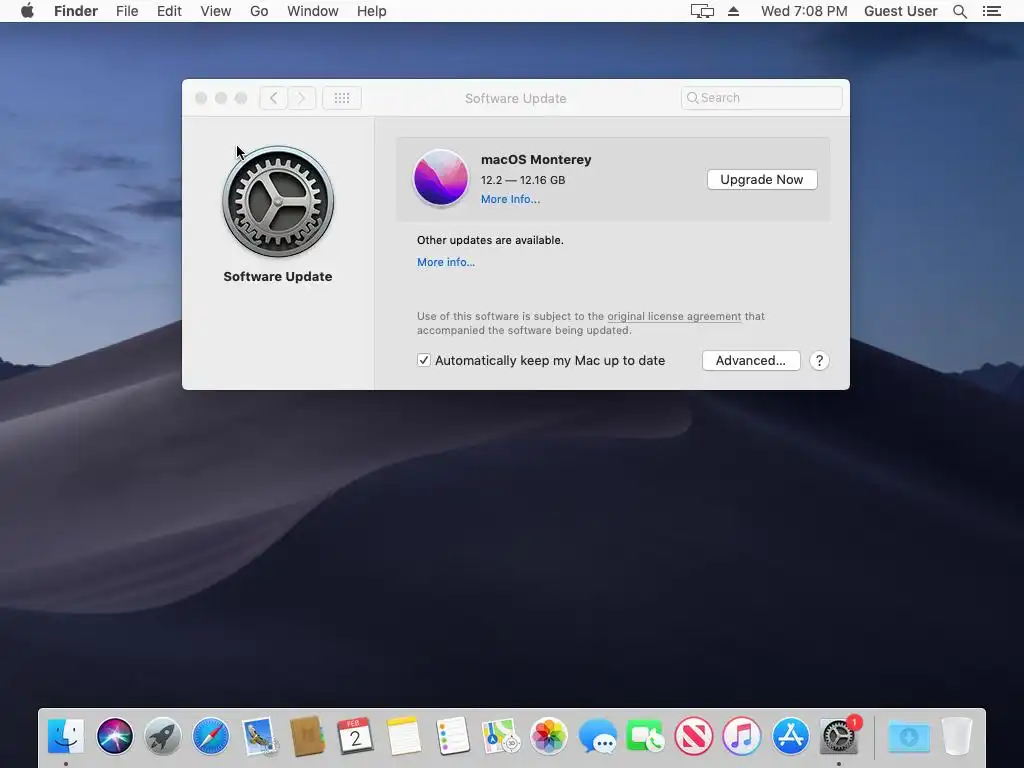Click the Wed 7:08 PM clock

point(804,11)
